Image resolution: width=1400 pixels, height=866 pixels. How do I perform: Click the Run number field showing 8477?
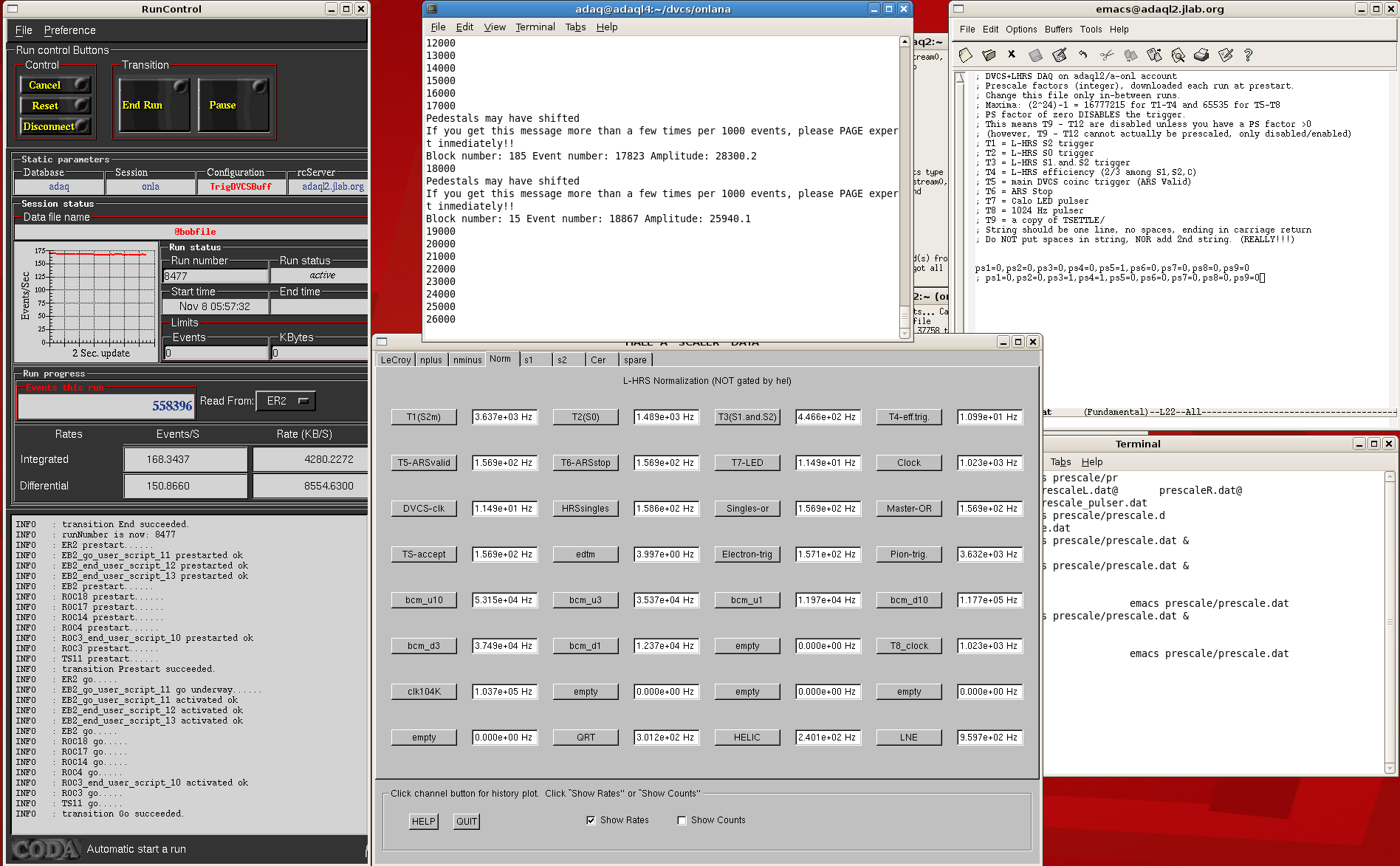[215, 276]
